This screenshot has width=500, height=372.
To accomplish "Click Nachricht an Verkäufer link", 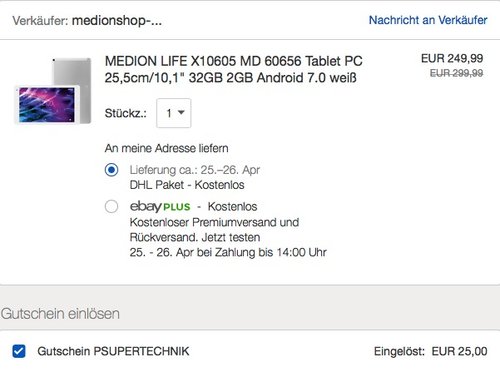I will [428, 20].
